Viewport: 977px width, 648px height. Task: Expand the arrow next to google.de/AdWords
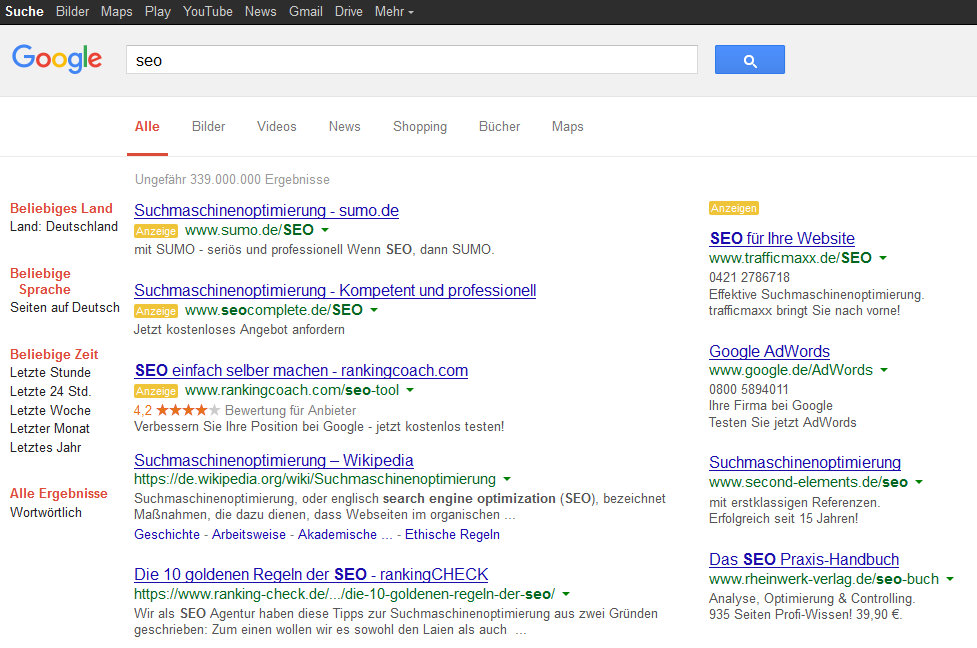pos(884,370)
